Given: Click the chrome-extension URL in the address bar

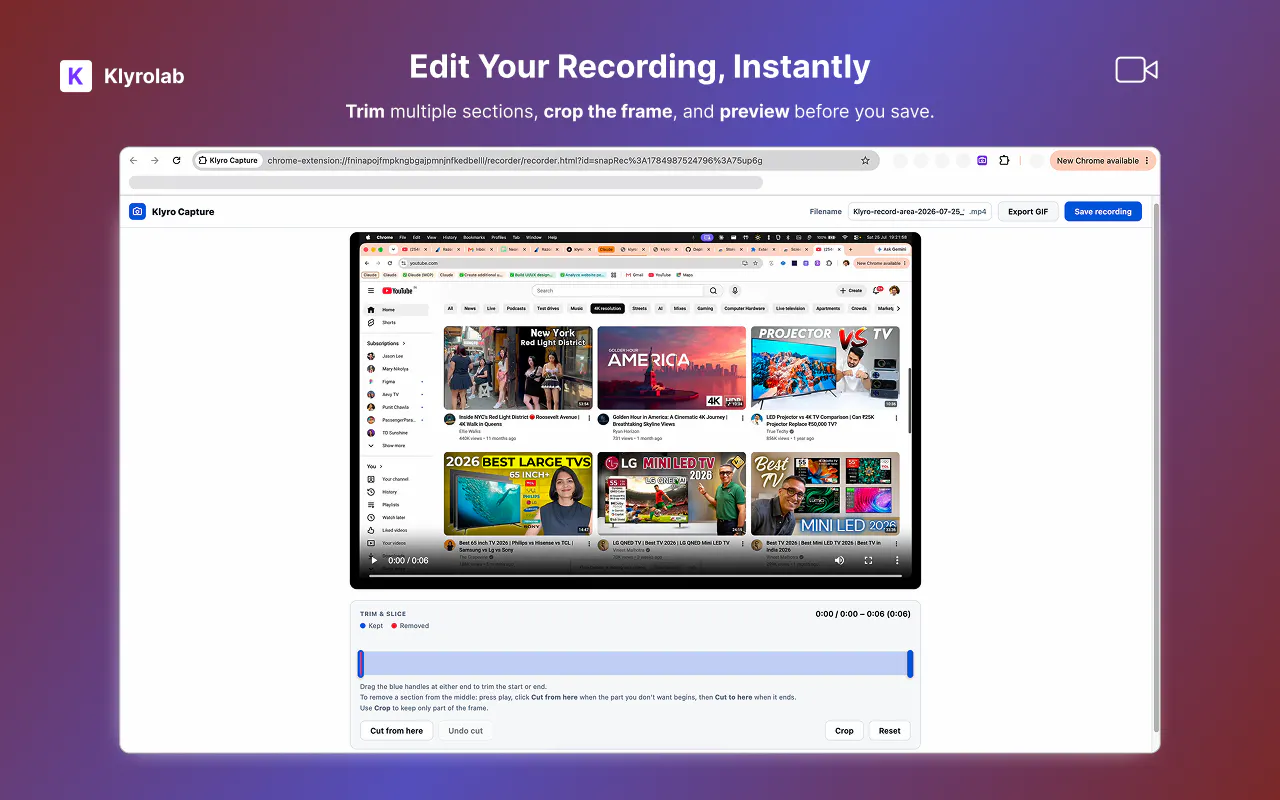Looking at the screenshot, I should pyautogui.click(x=515, y=160).
